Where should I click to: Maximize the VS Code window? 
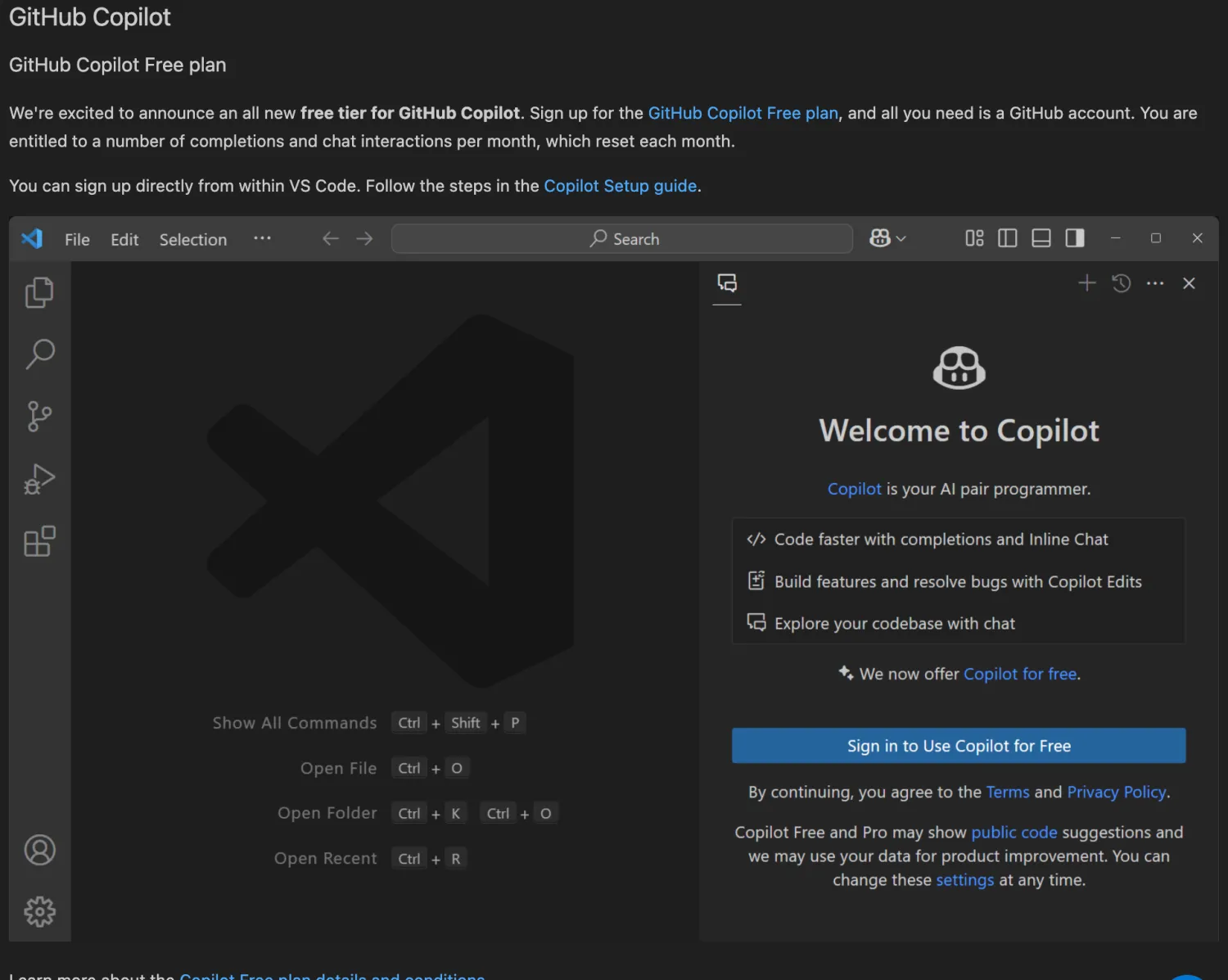point(1156,238)
